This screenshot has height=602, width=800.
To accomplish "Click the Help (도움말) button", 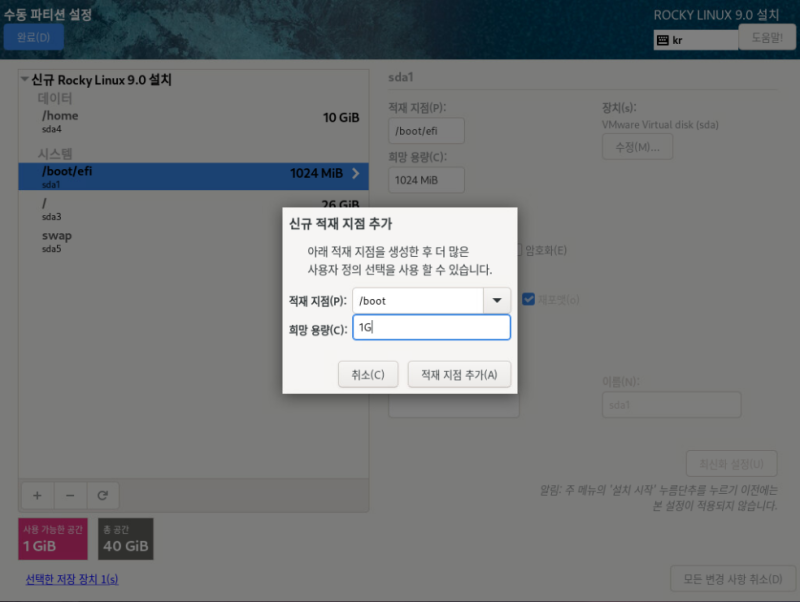I will (767, 37).
